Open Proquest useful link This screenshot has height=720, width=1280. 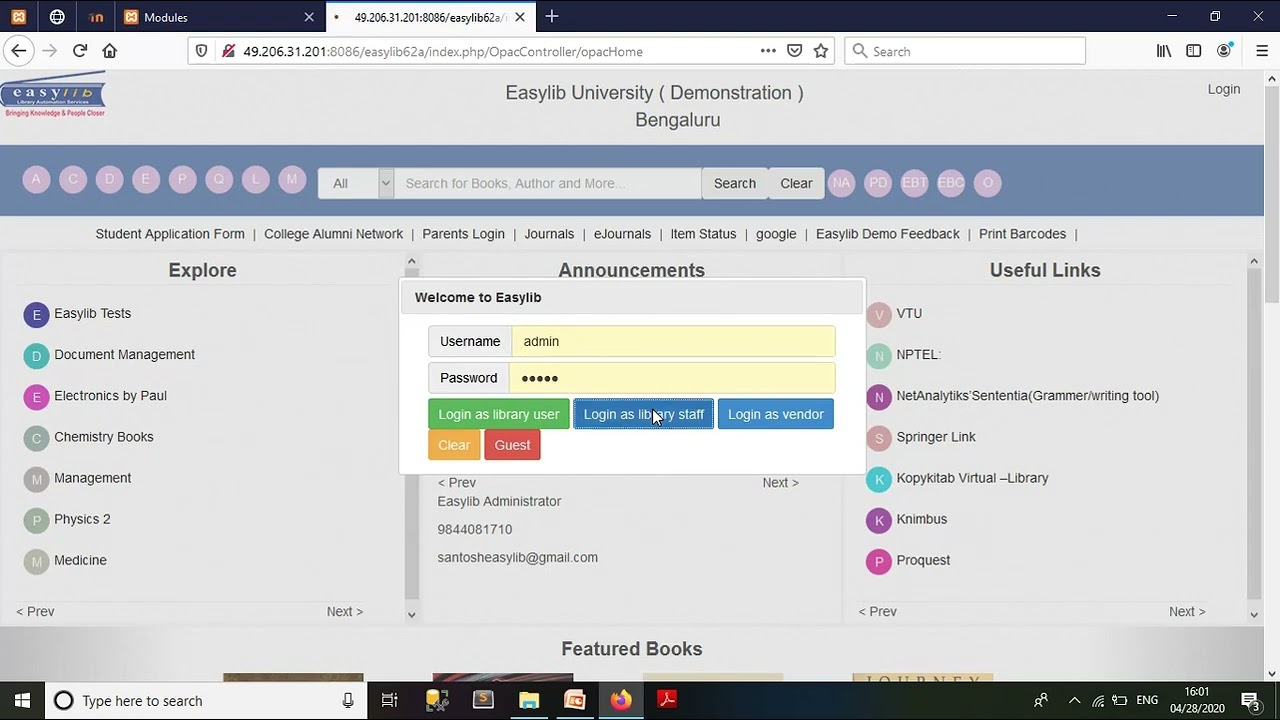[923, 560]
